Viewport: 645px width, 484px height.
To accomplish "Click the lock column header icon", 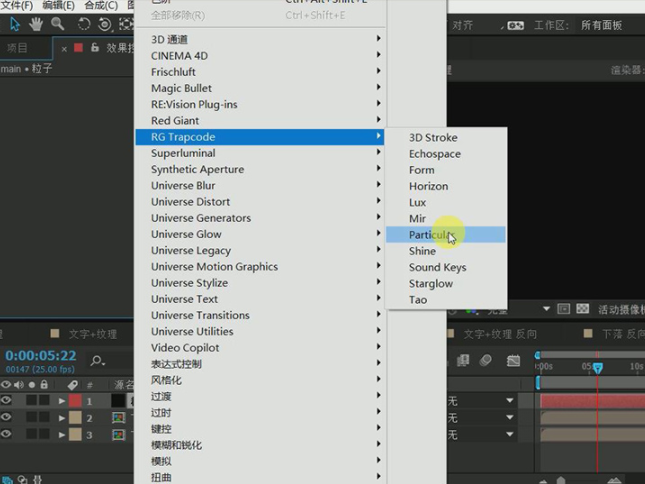I will pyautogui.click(x=44, y=385).
